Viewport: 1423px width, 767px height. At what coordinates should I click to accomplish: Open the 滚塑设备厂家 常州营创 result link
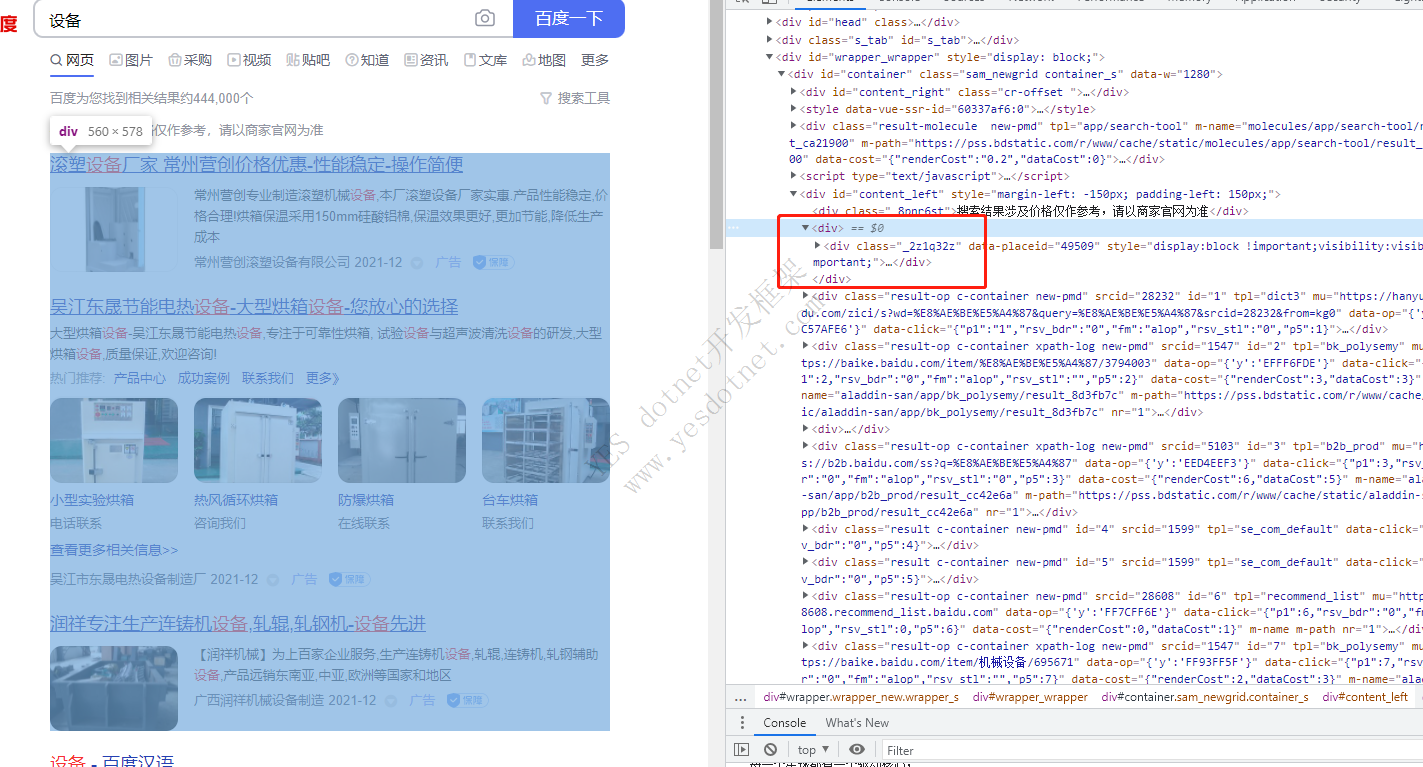[257, 164]
